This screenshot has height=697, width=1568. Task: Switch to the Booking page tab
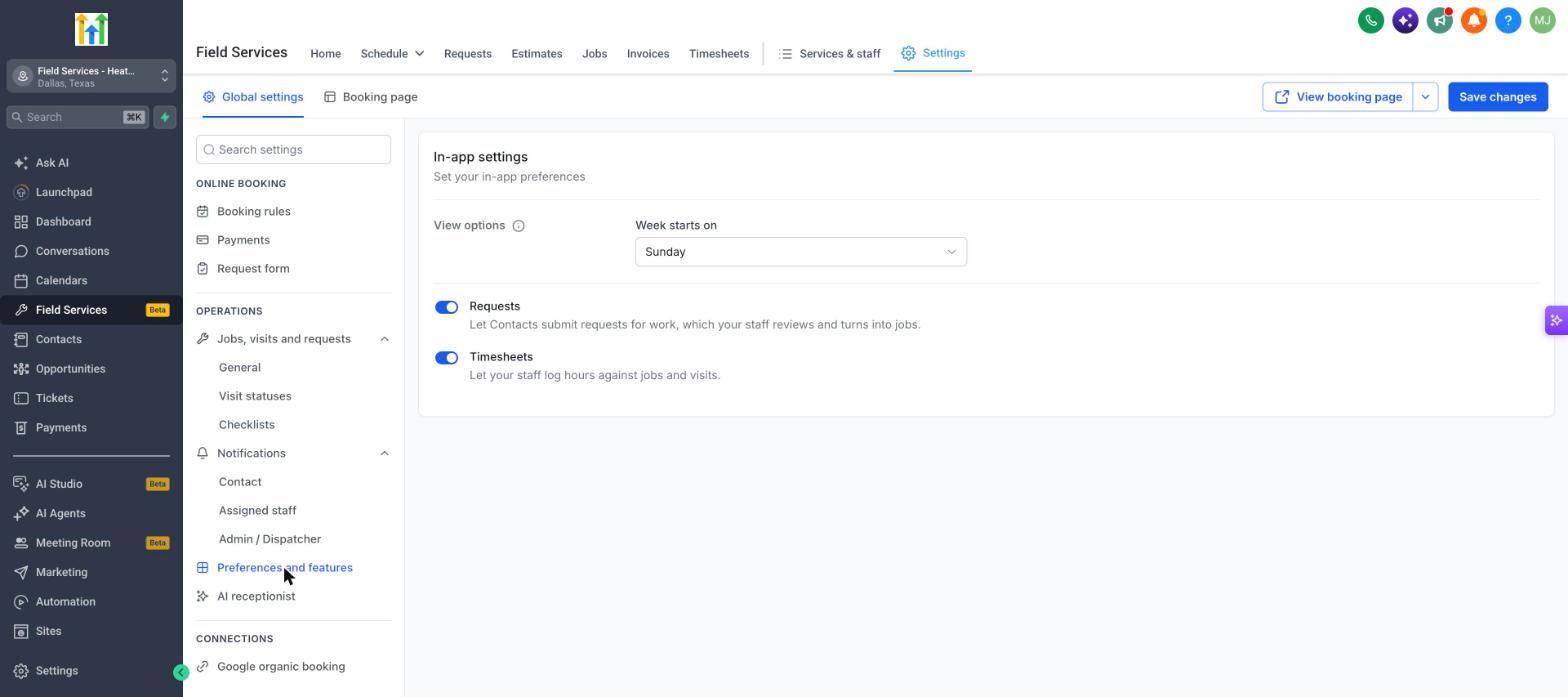click(x=370, y=97)
